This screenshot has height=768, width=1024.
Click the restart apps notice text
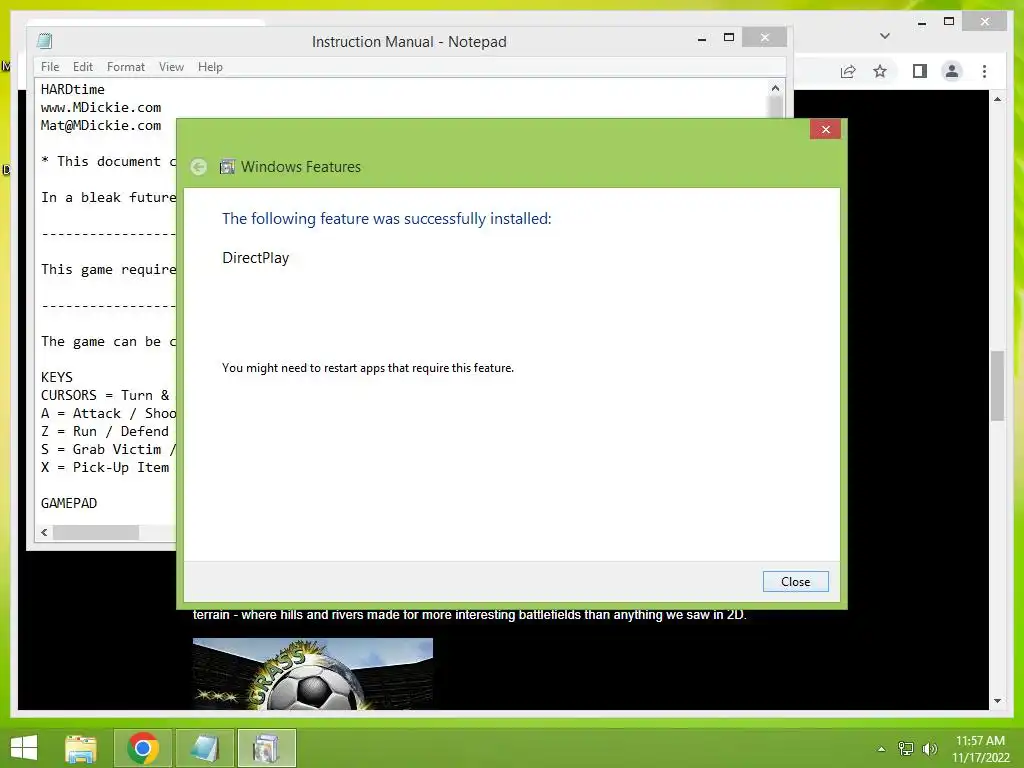point(368,368)
